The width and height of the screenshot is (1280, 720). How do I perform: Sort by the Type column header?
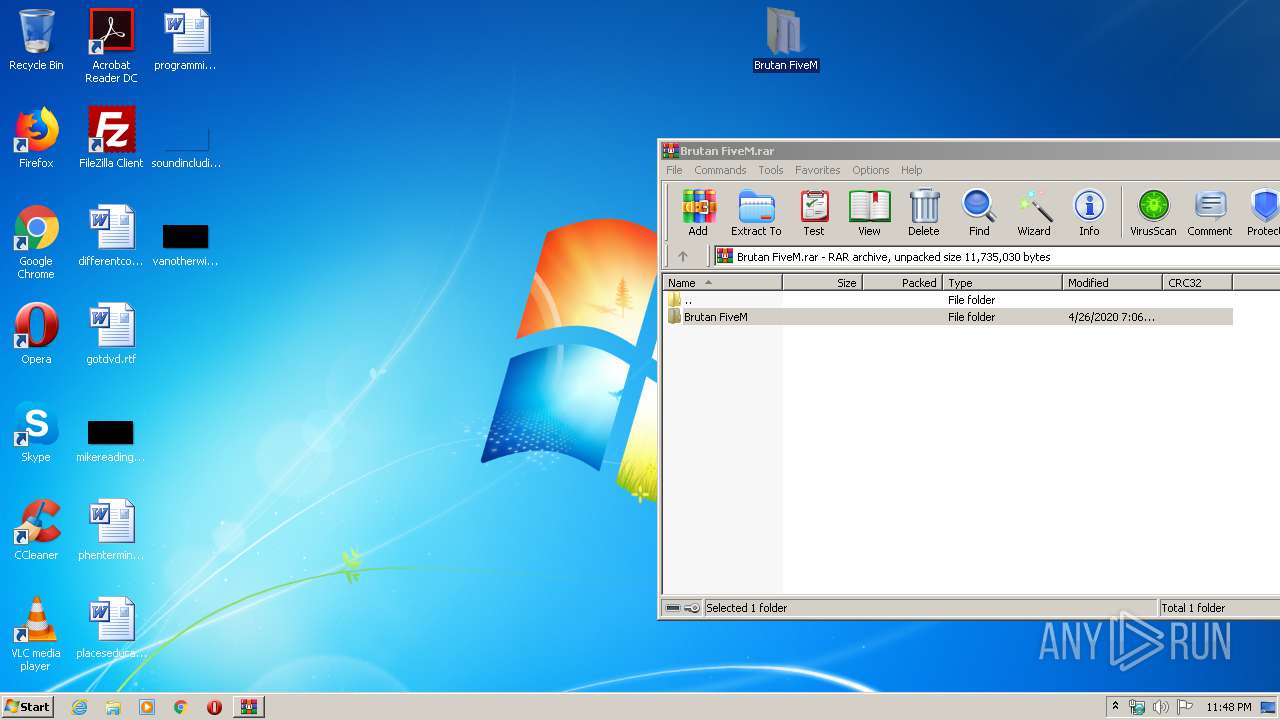[x=1002, y=283]
